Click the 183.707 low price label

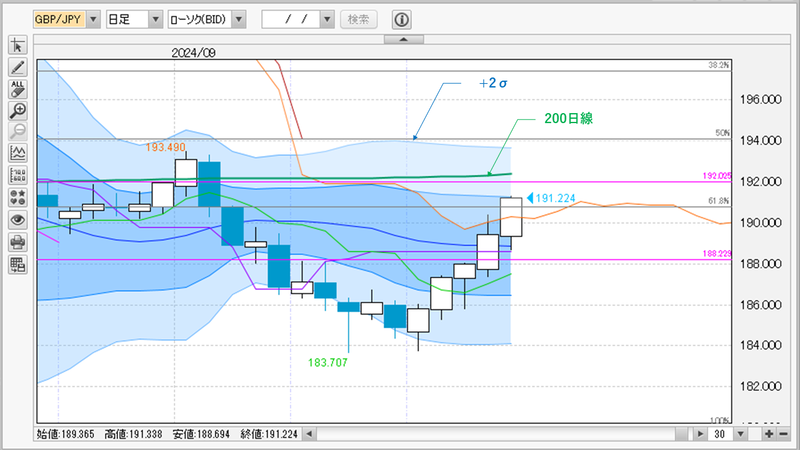pos(328,363)
